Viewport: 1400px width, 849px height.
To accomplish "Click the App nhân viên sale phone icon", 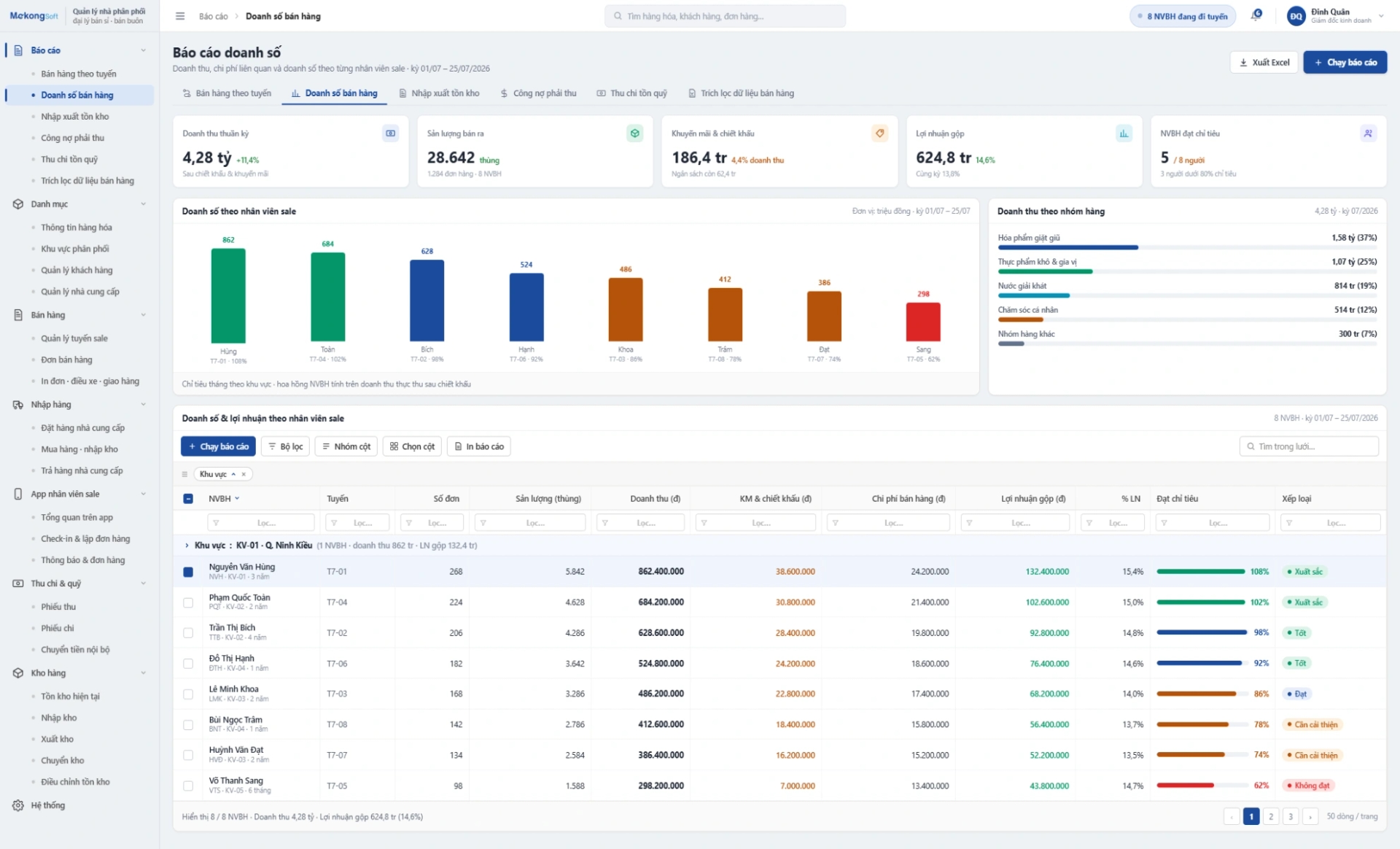I will tap(18, 494).
